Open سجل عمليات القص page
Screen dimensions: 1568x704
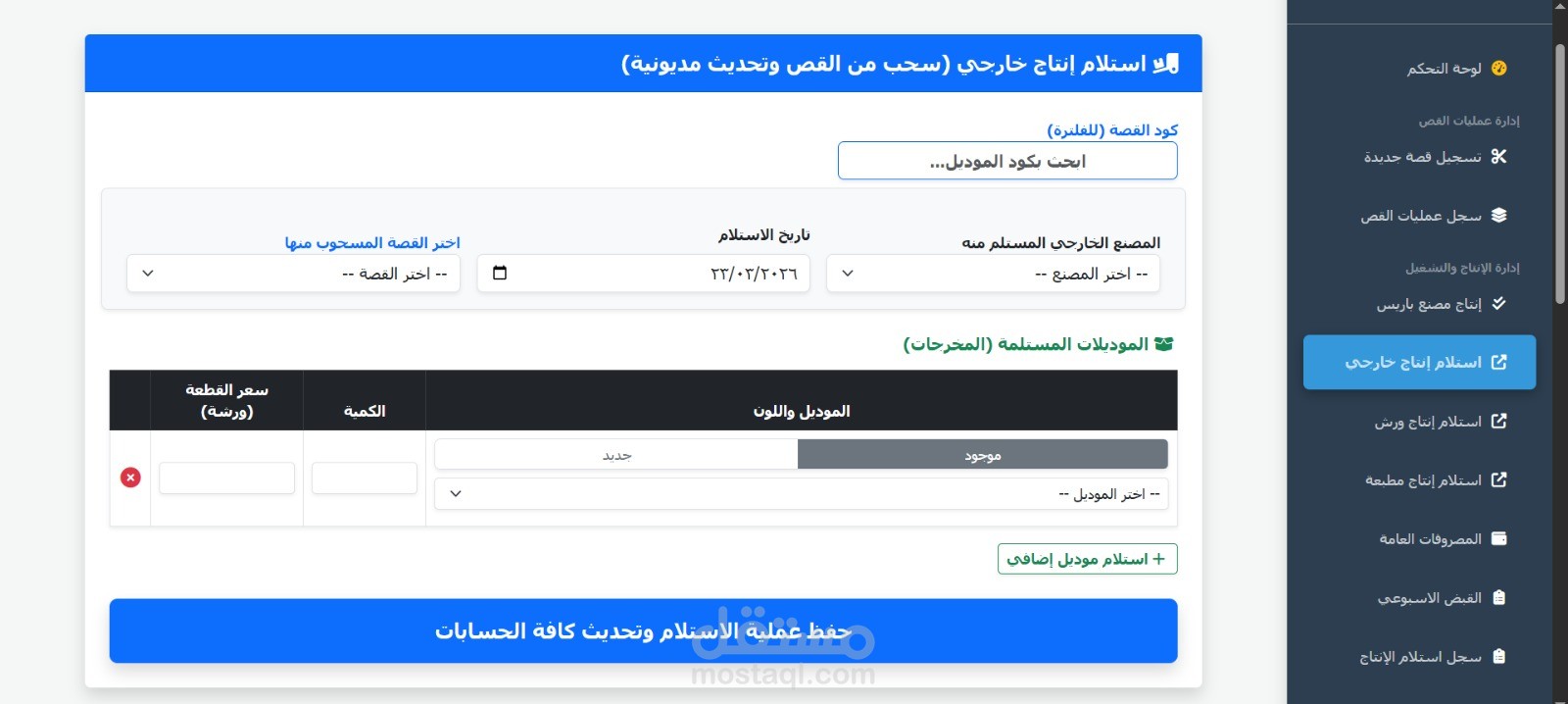point(1420,216)
